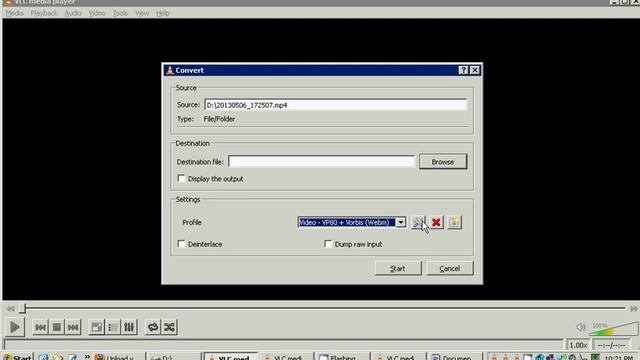Click Start to begin conversion
This screenshot has height=360, width=640.
398,268
